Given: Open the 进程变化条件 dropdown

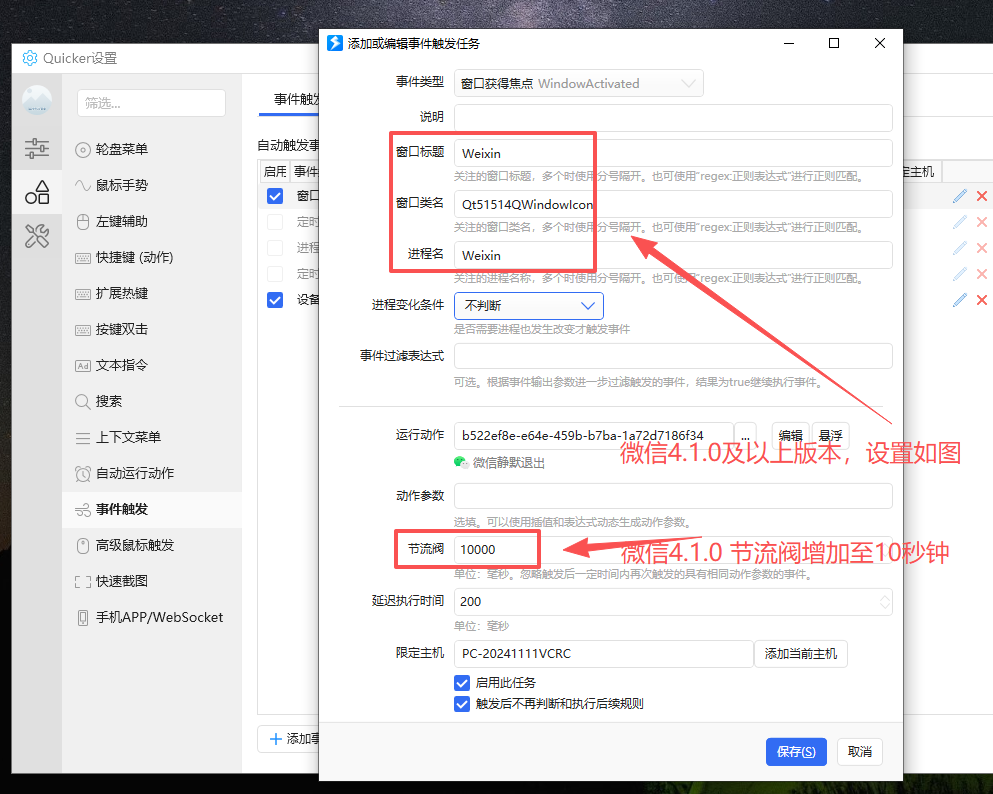Looking at the screenshot, I should pos(528,306).
